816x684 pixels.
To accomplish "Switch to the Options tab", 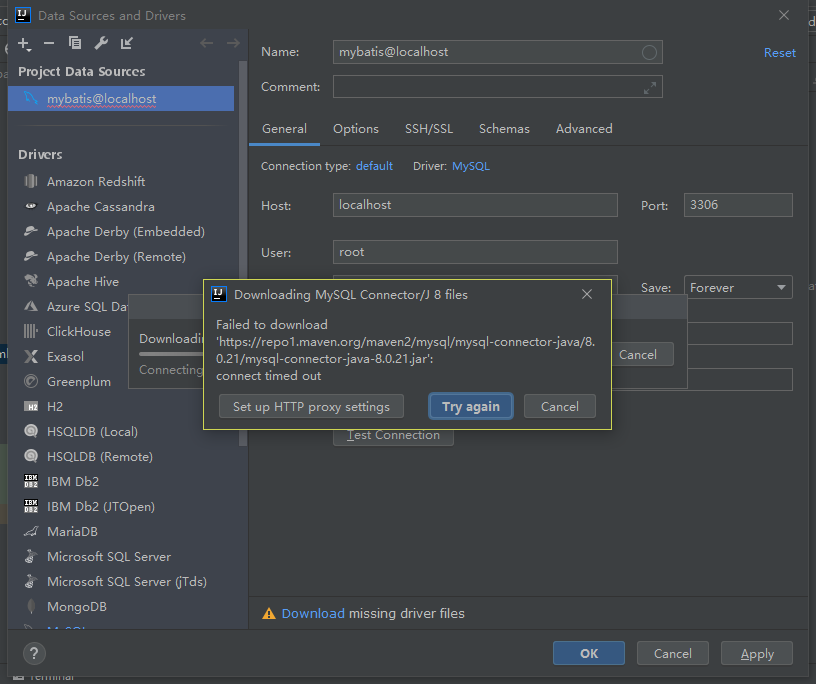I will (356, 129).
